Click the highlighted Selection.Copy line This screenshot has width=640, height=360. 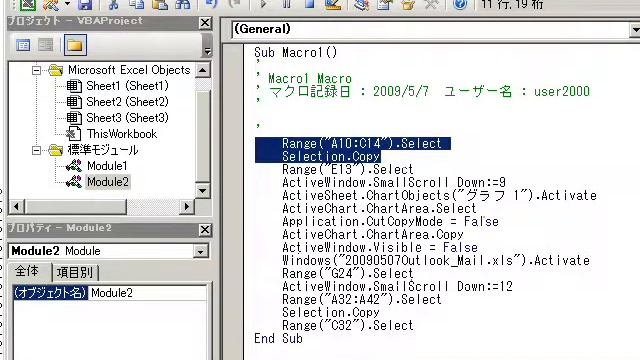331,157
